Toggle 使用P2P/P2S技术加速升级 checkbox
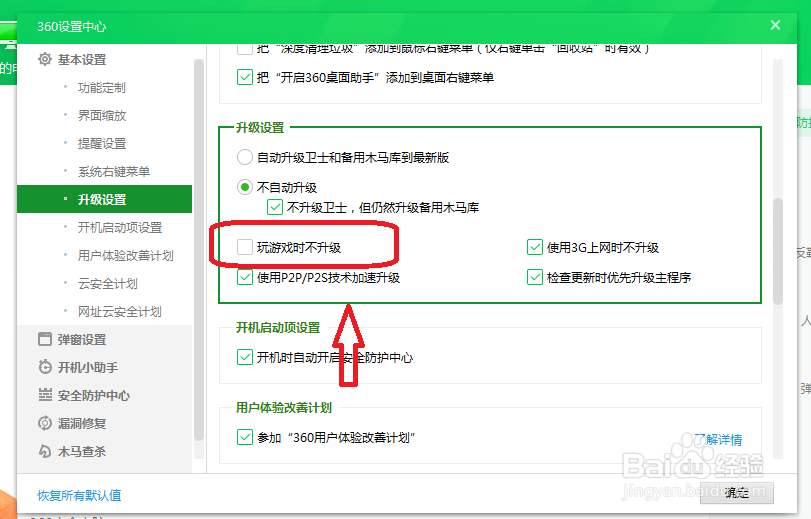 coord(245,277)
